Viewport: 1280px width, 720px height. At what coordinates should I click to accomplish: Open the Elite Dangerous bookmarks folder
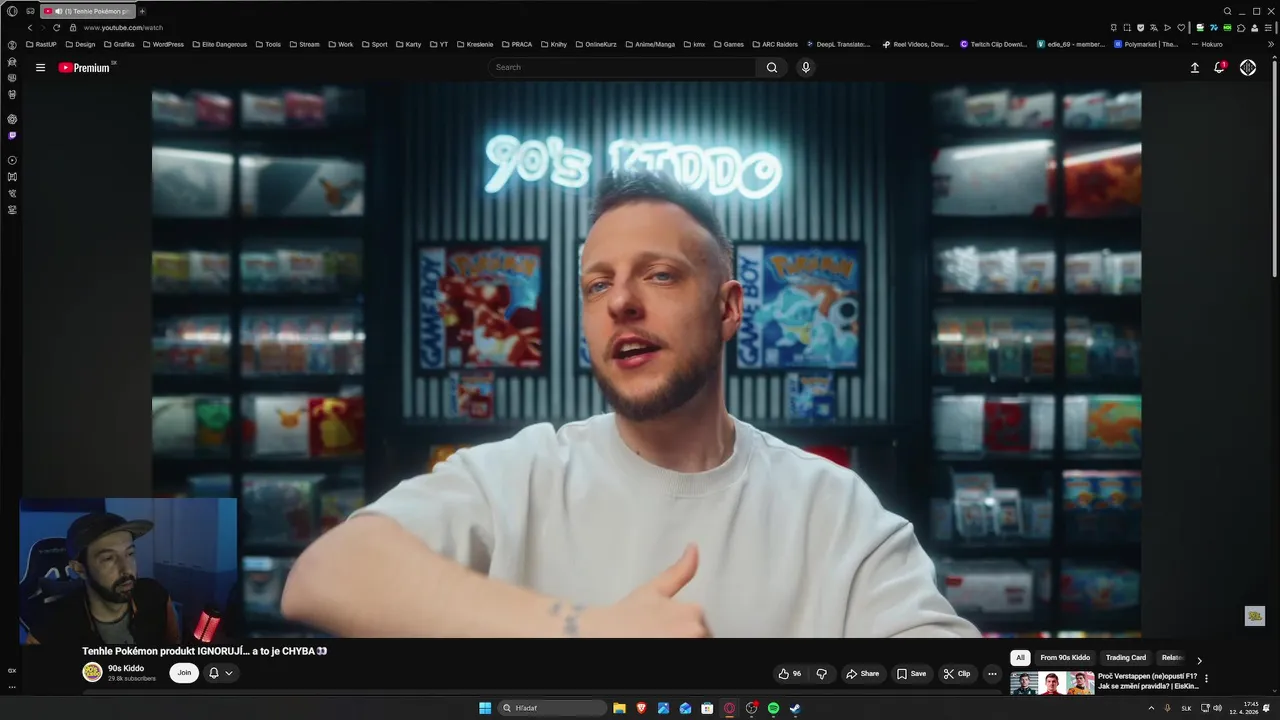coord(219,44)
